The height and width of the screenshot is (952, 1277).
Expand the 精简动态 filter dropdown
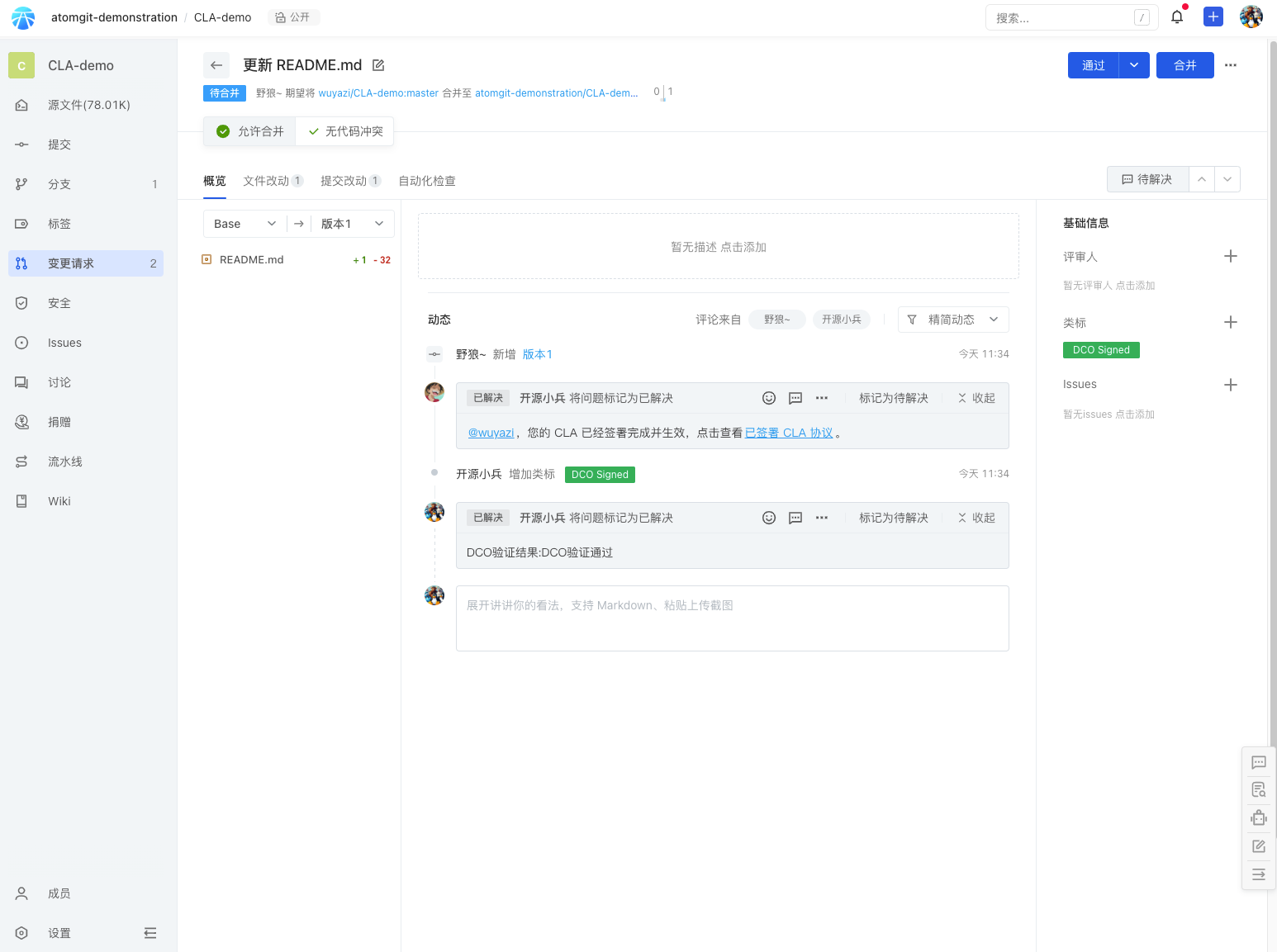click(x=953, y=320)
